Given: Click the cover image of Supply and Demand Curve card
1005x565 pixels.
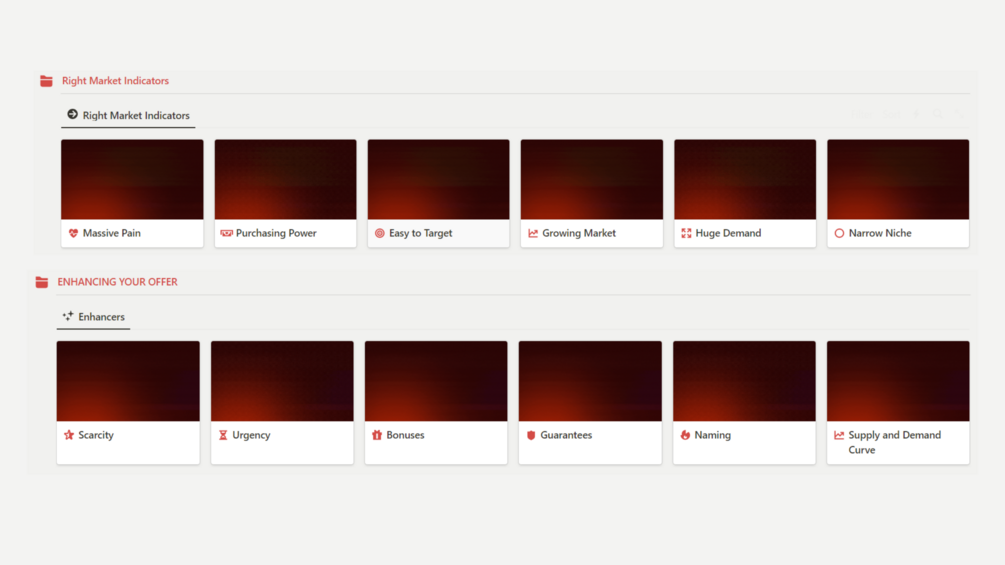Looking at the screenshot, I should 898,381.
